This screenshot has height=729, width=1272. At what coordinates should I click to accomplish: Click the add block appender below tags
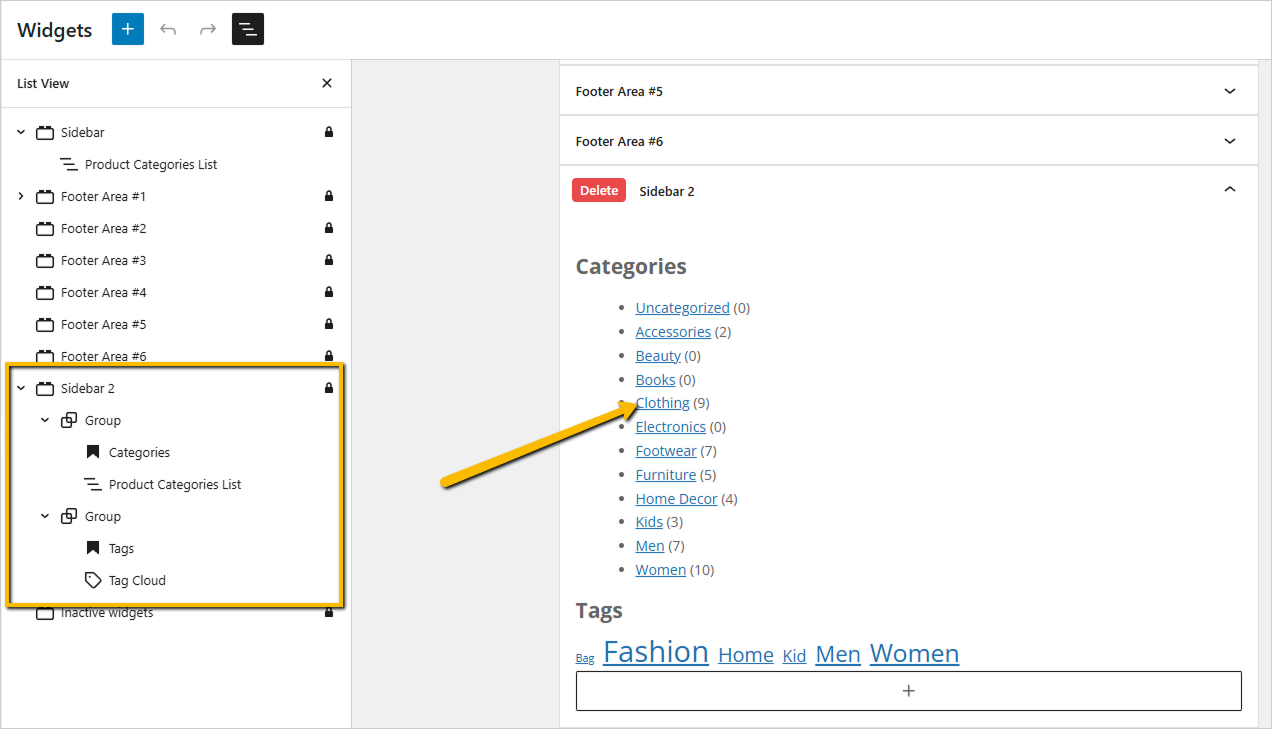click(908, 691)
